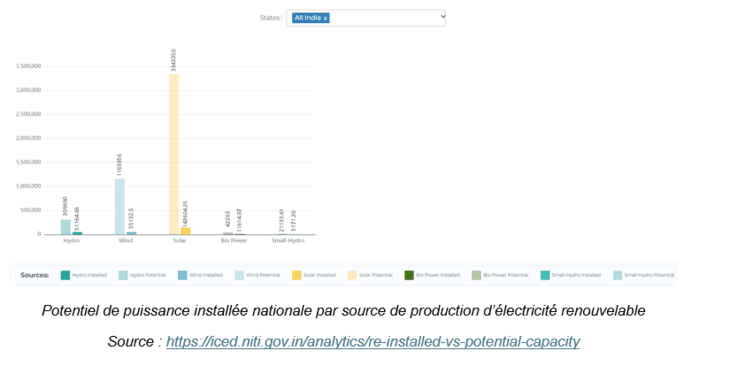Click the Wind axis label
The width and height of the screenshot is (745, 381).
click(x=125, y=241)
